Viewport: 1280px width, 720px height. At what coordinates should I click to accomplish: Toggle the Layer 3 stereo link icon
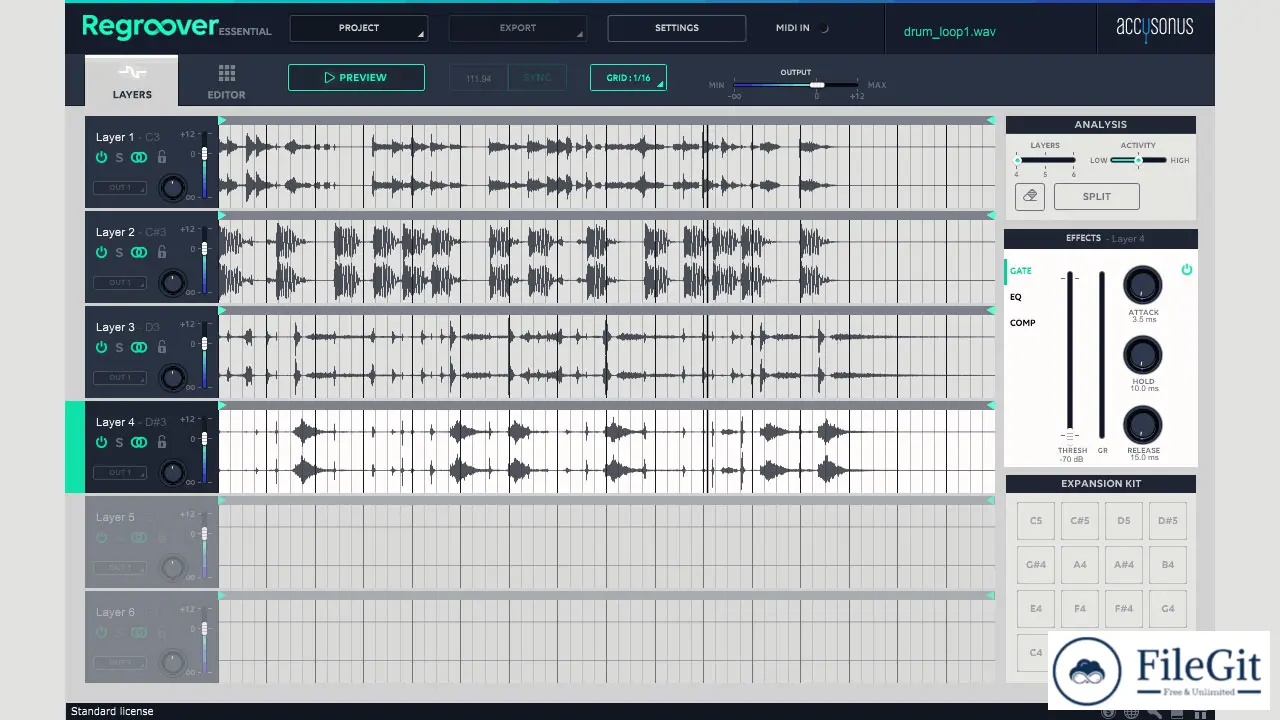click(x=139, y=347)
